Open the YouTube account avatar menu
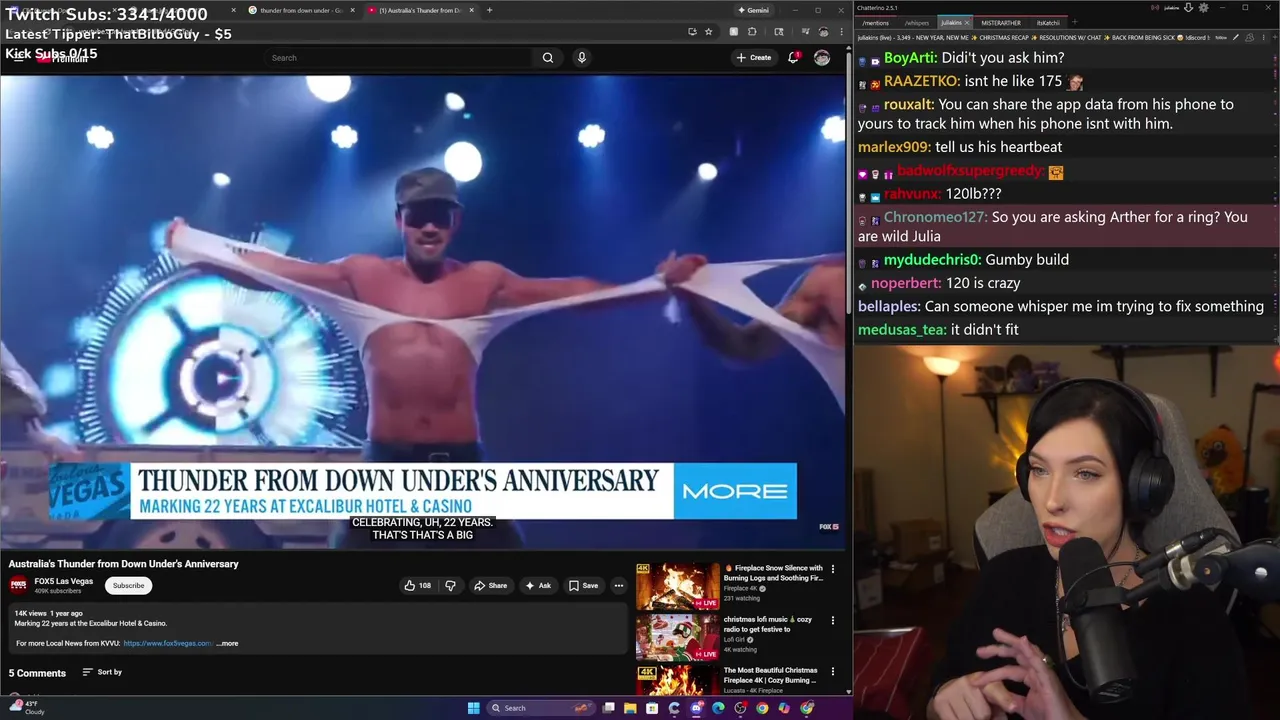 [821, 57]
